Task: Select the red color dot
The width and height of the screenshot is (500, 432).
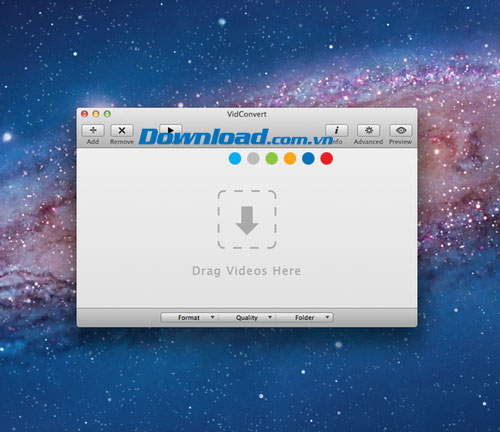Action: (x=327, y=158)
